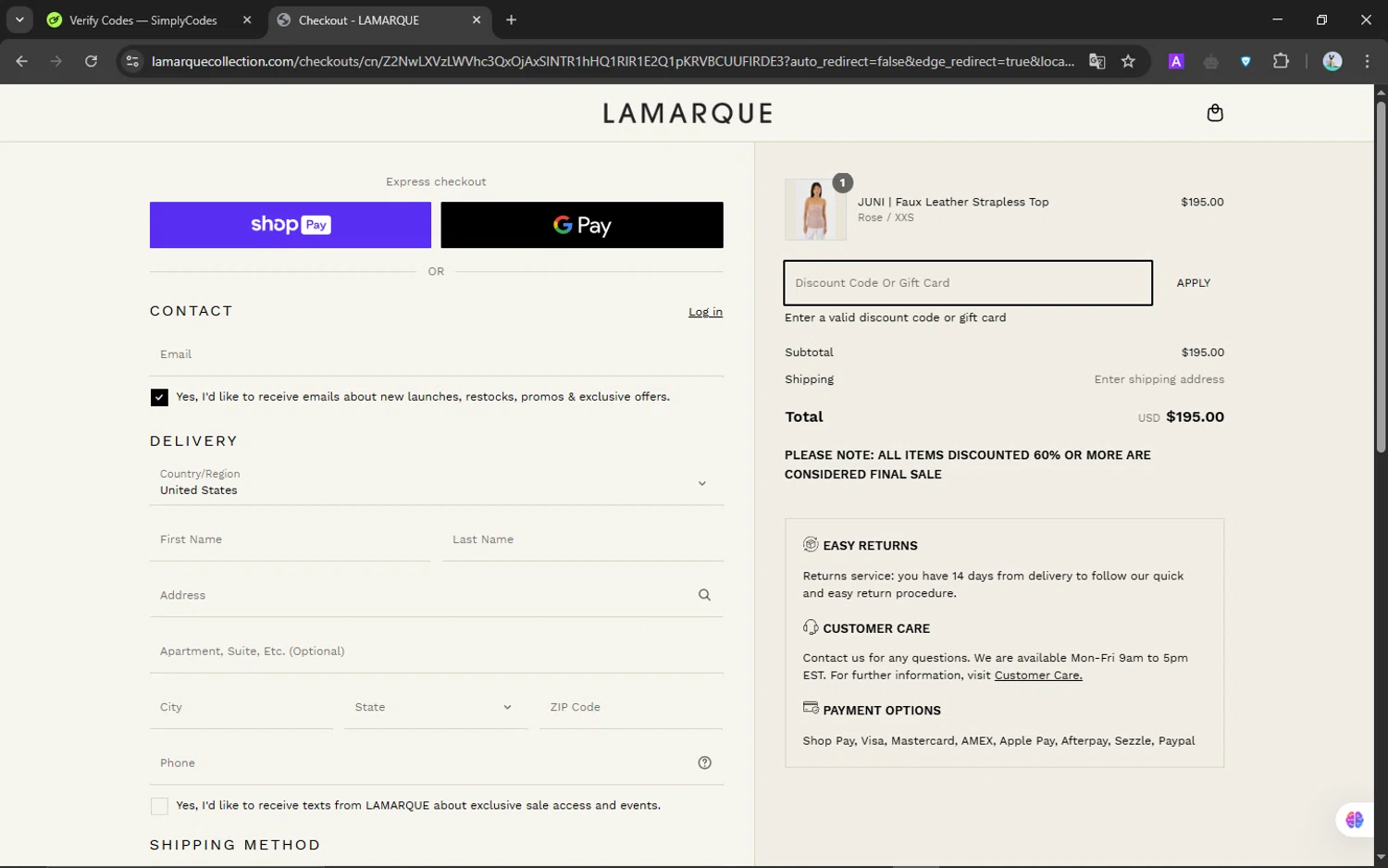Click the Last Name field
Viewport: 1388px width, 868px height.
(582, 539)
